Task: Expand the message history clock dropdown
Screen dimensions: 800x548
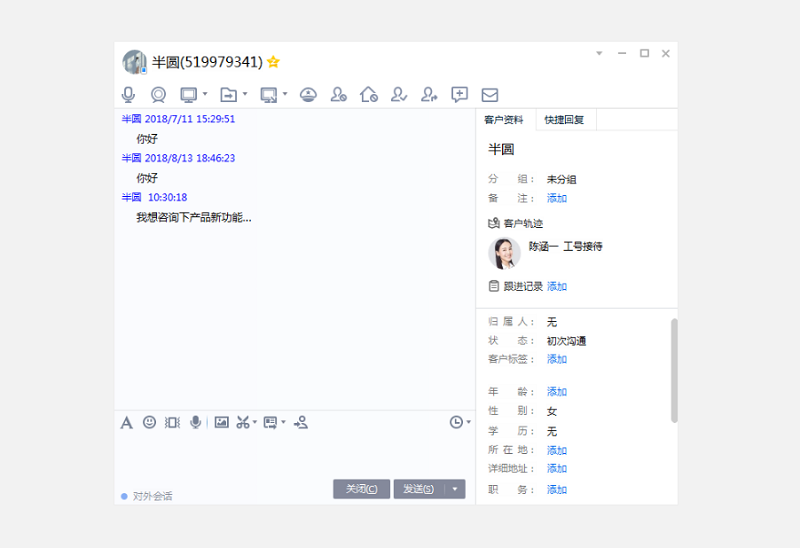Action: click(x=468, y=423)
